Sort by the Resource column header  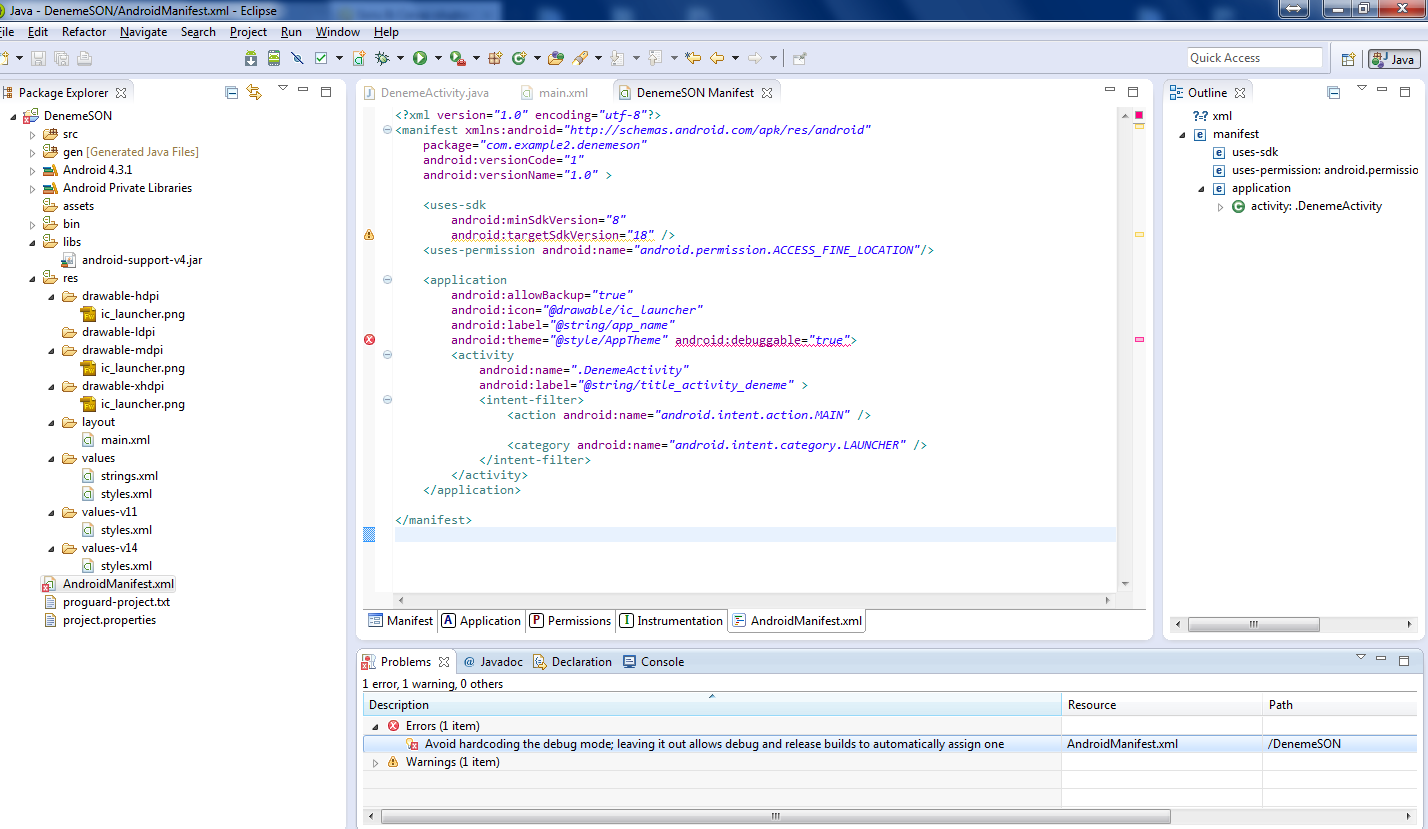tap(1161, 705)
